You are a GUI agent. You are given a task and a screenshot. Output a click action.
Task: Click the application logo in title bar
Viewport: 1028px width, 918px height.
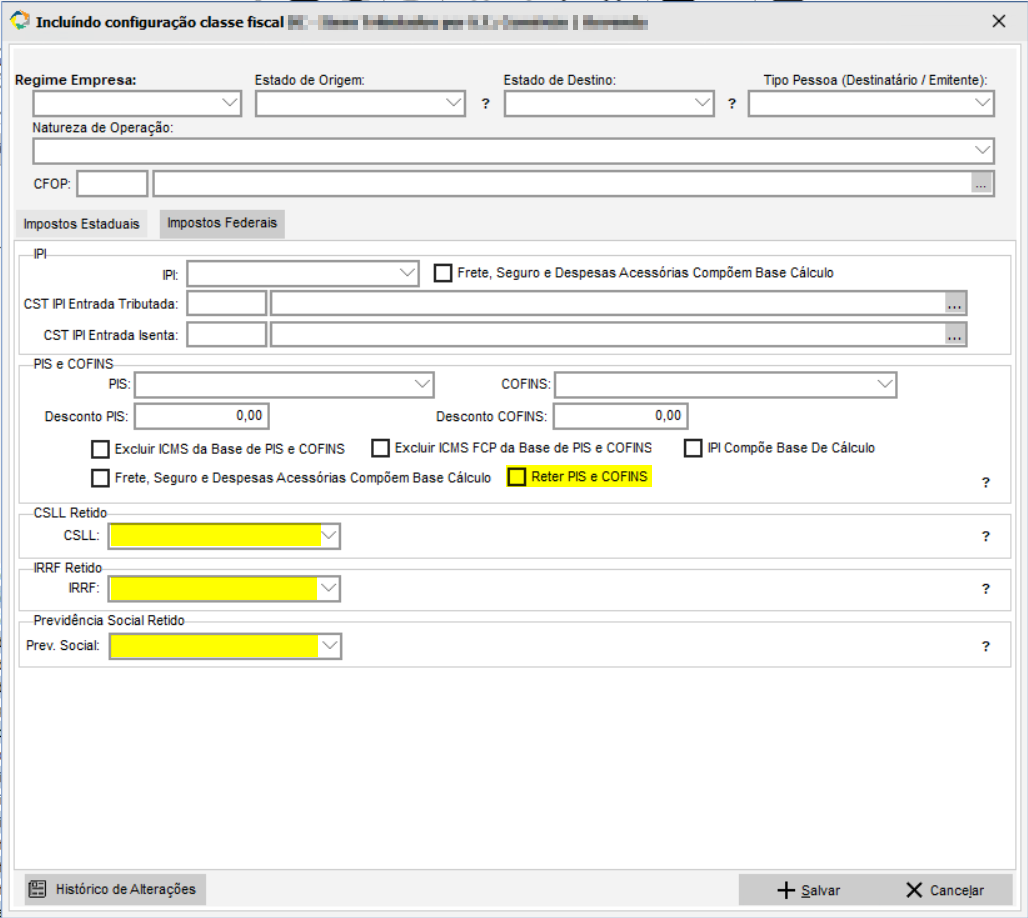(x=20, y=21)
